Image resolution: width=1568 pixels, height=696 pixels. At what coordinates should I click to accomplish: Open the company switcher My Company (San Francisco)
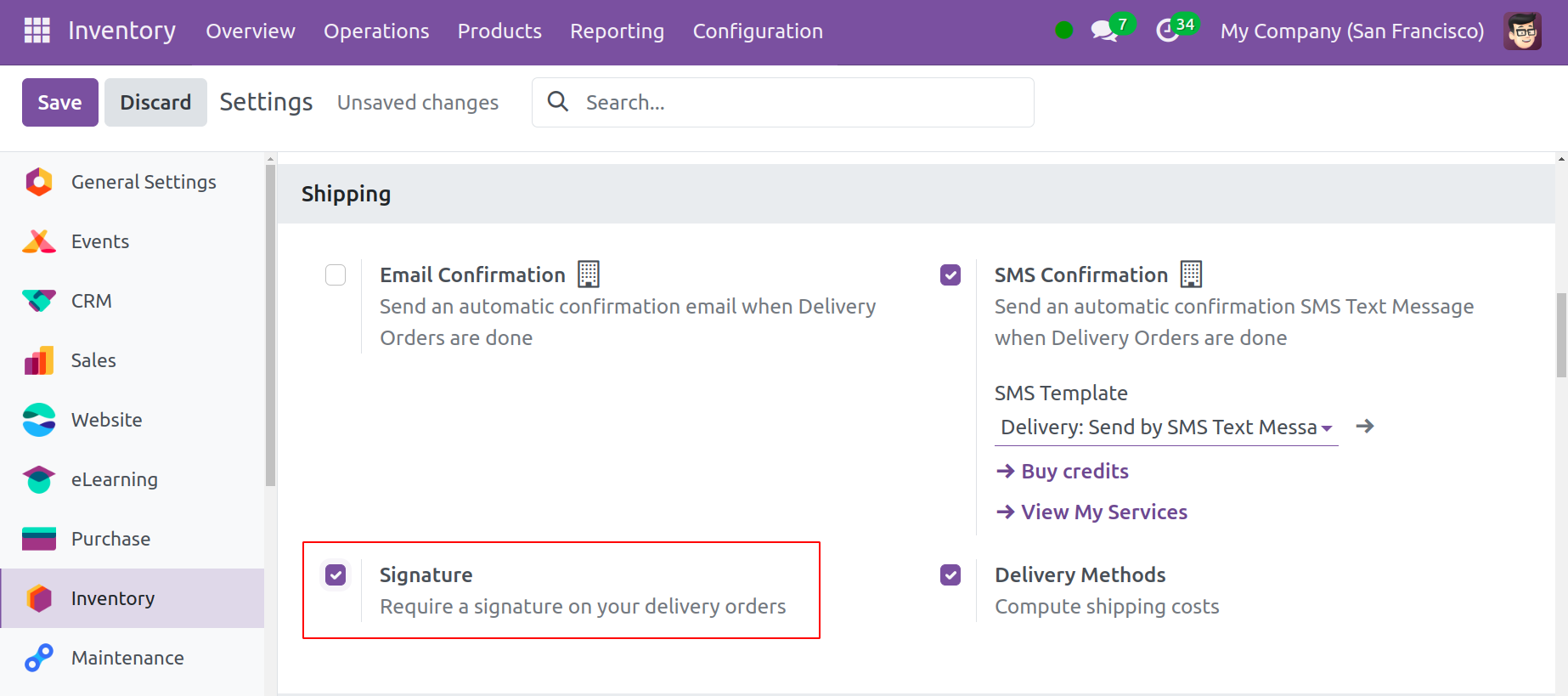(1351, 31)
